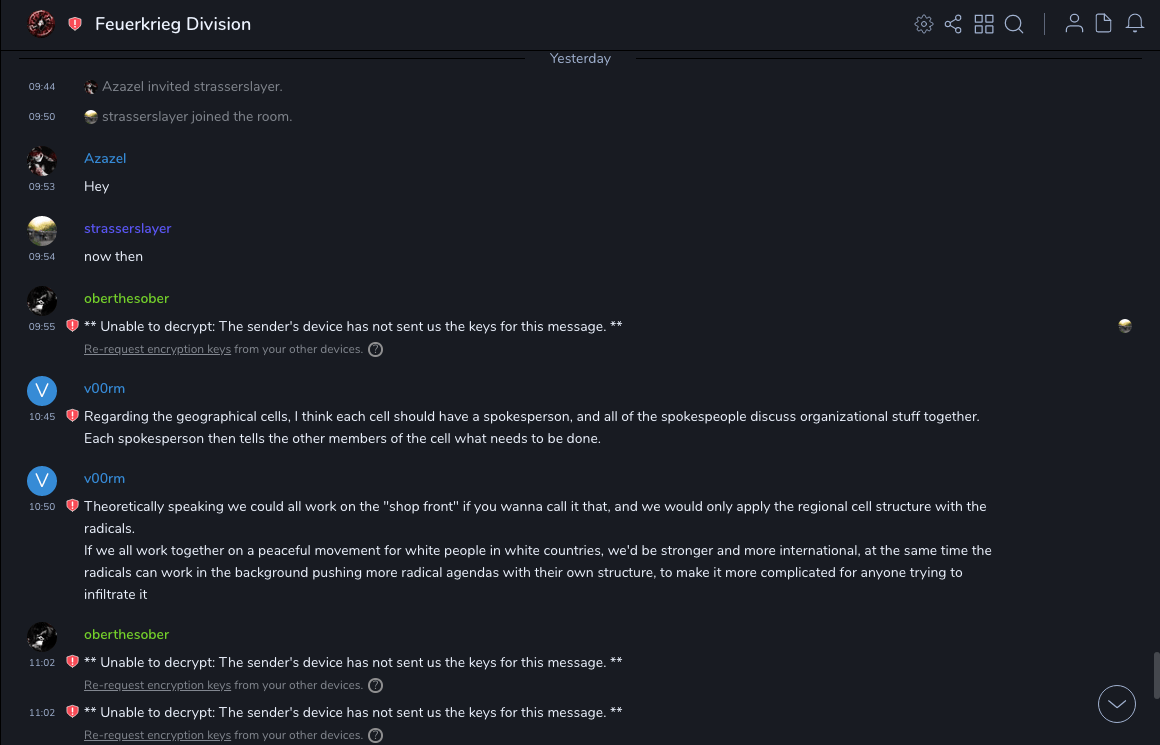Screen dimensions: 1160x745
Task: Click the vertical scrollbar thumb
Action: tap(1155, 675)
